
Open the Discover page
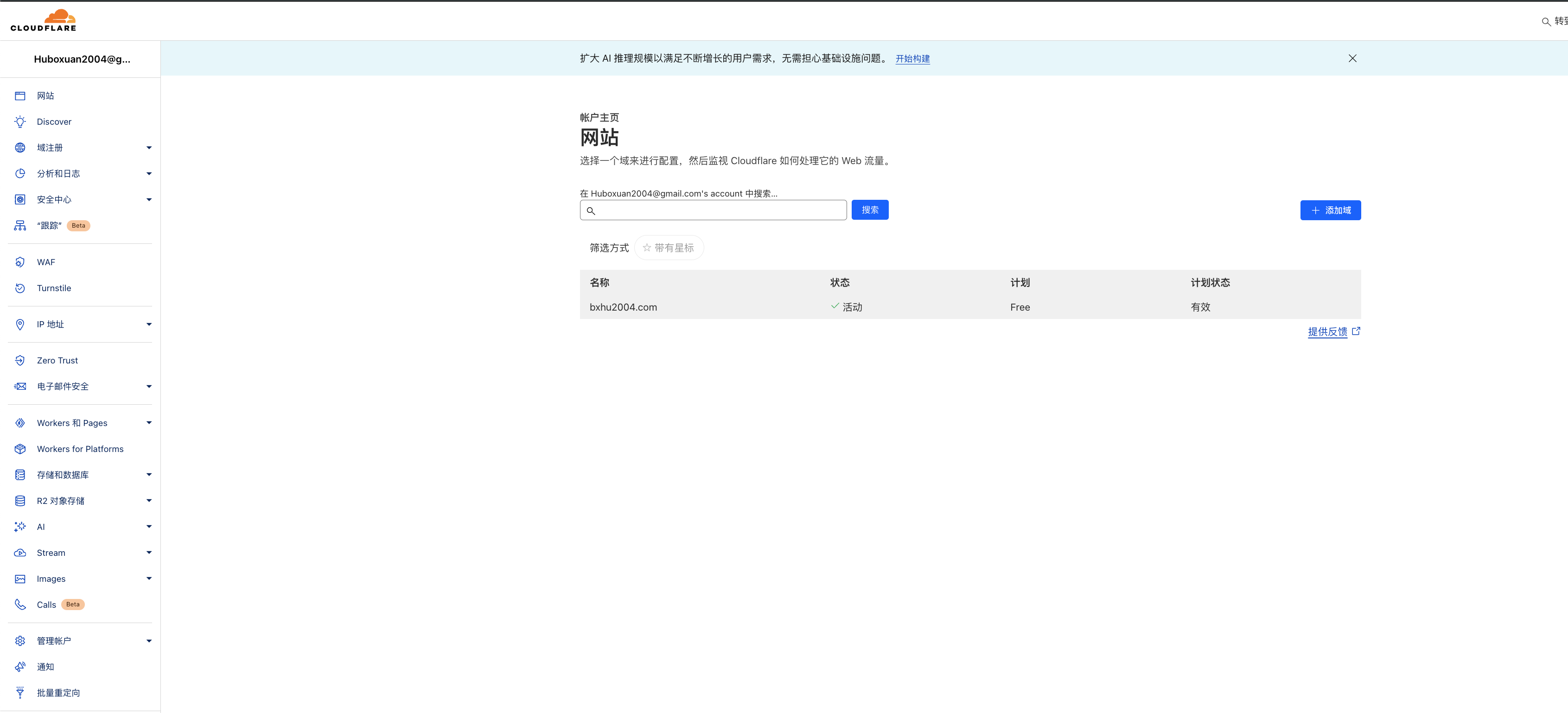point(54,121)
